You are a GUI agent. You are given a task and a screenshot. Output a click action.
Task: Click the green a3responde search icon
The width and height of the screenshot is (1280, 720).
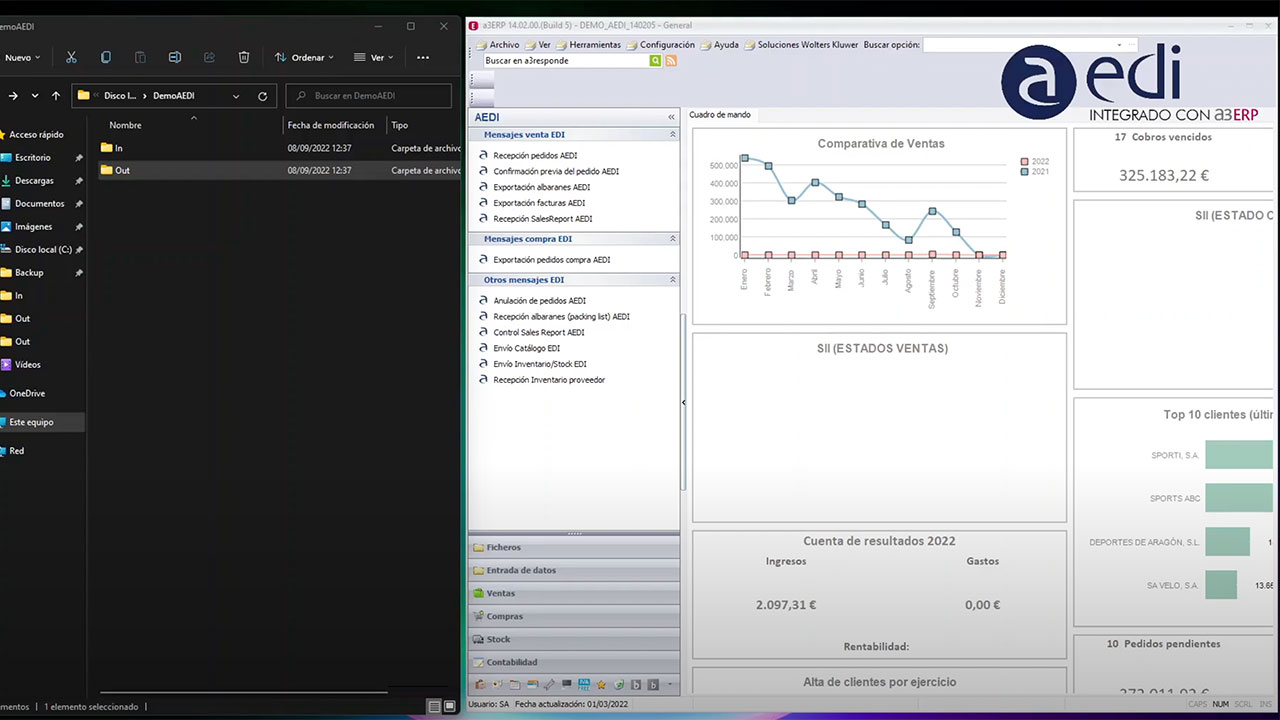click(x=656, y=61)
